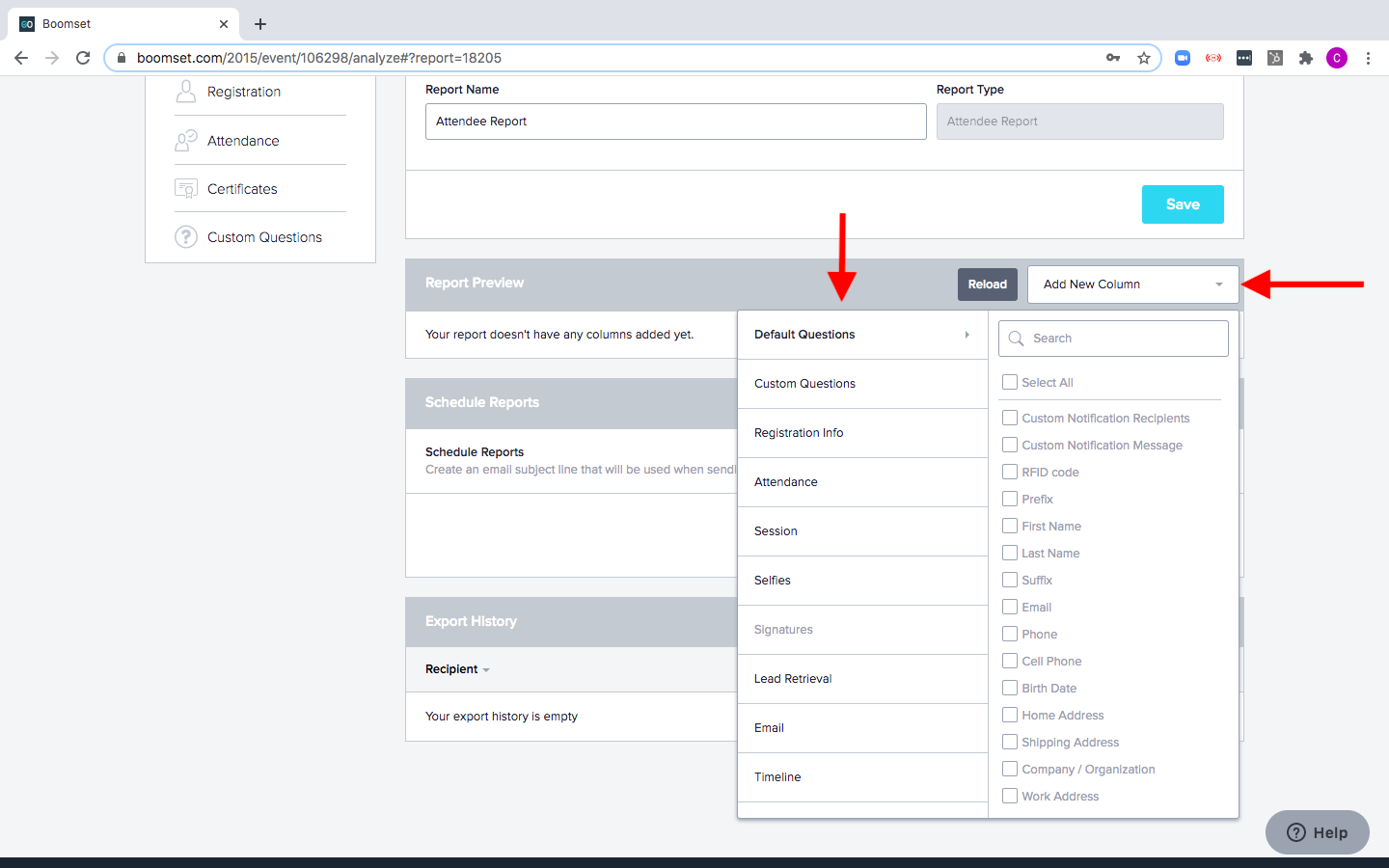
Task: Open the Help widget
Action: click(1317, 832)
